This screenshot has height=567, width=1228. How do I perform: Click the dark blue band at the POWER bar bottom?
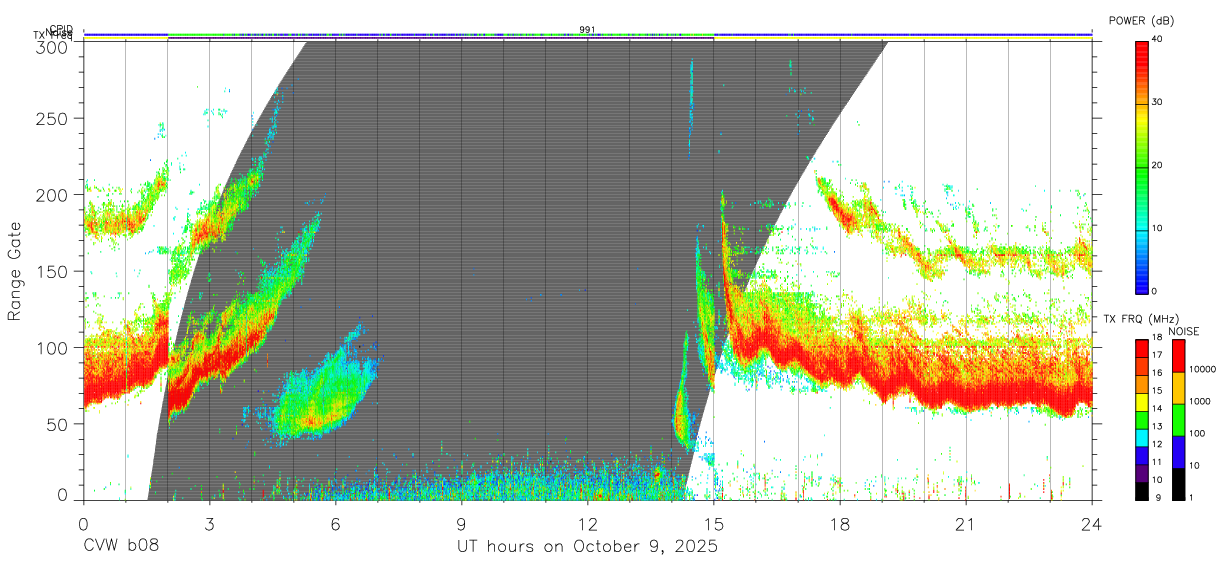point(1142,283)
